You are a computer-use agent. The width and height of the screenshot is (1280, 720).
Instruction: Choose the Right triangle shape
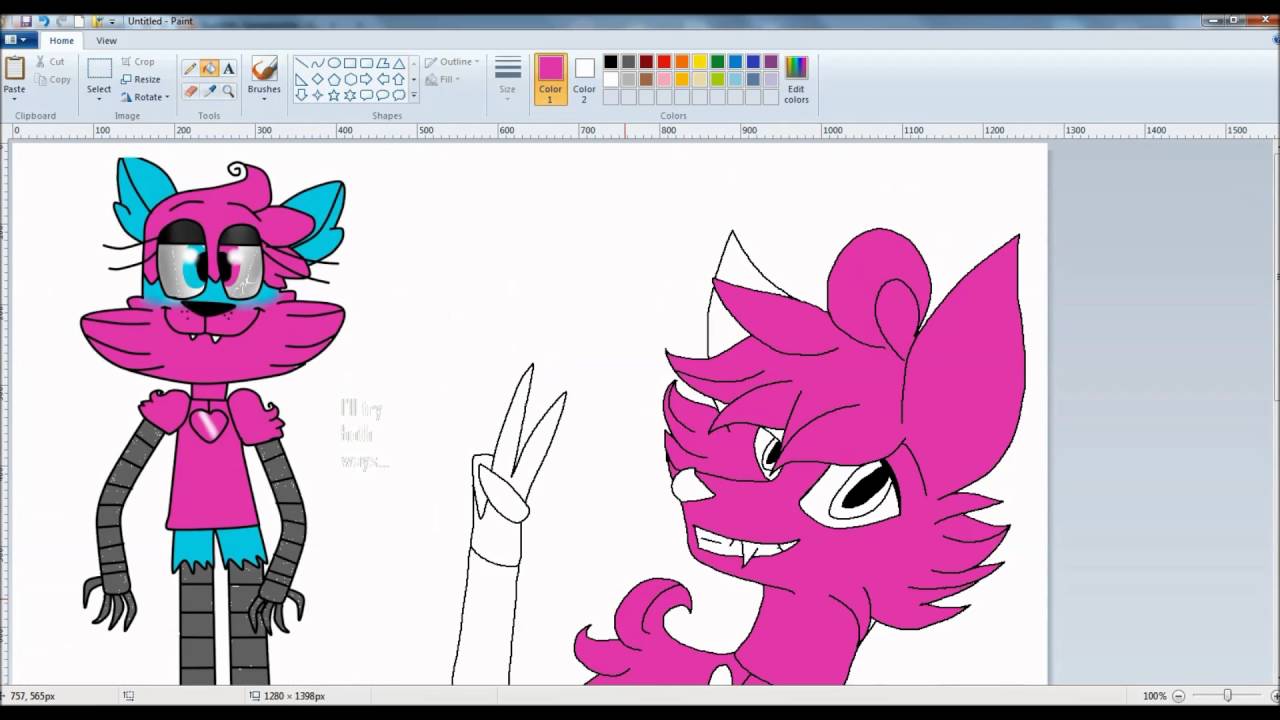[301, 79]
